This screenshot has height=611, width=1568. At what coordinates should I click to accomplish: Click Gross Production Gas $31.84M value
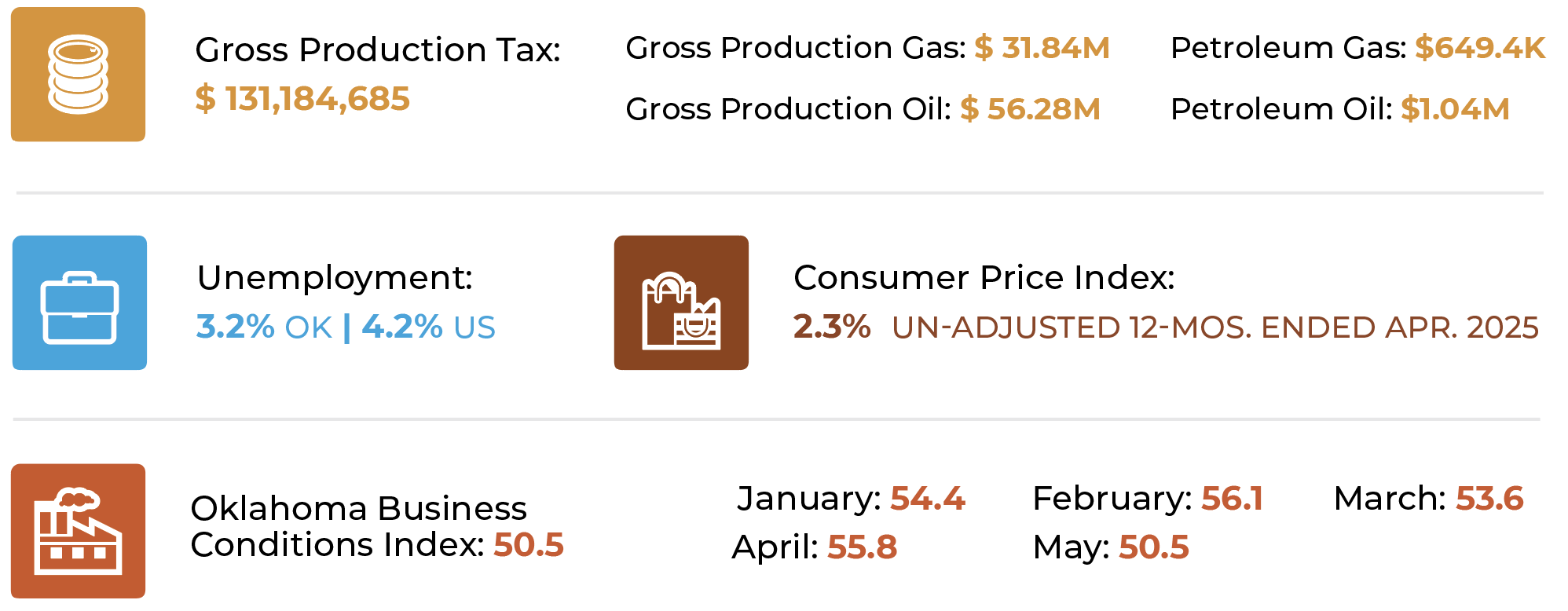click(x=1042, y=48)
